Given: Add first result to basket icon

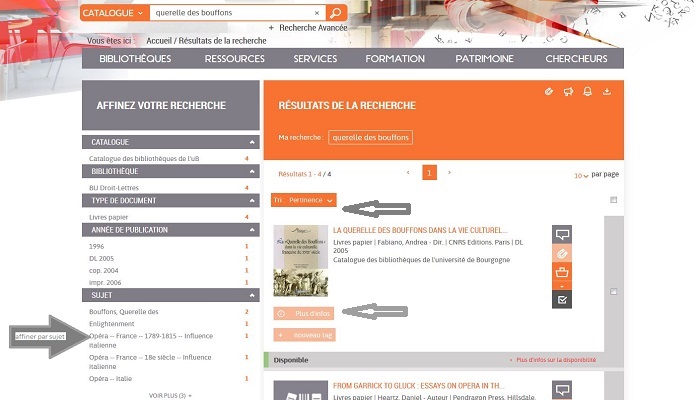Looking at the screenshot, I should [x=562, y=272].
